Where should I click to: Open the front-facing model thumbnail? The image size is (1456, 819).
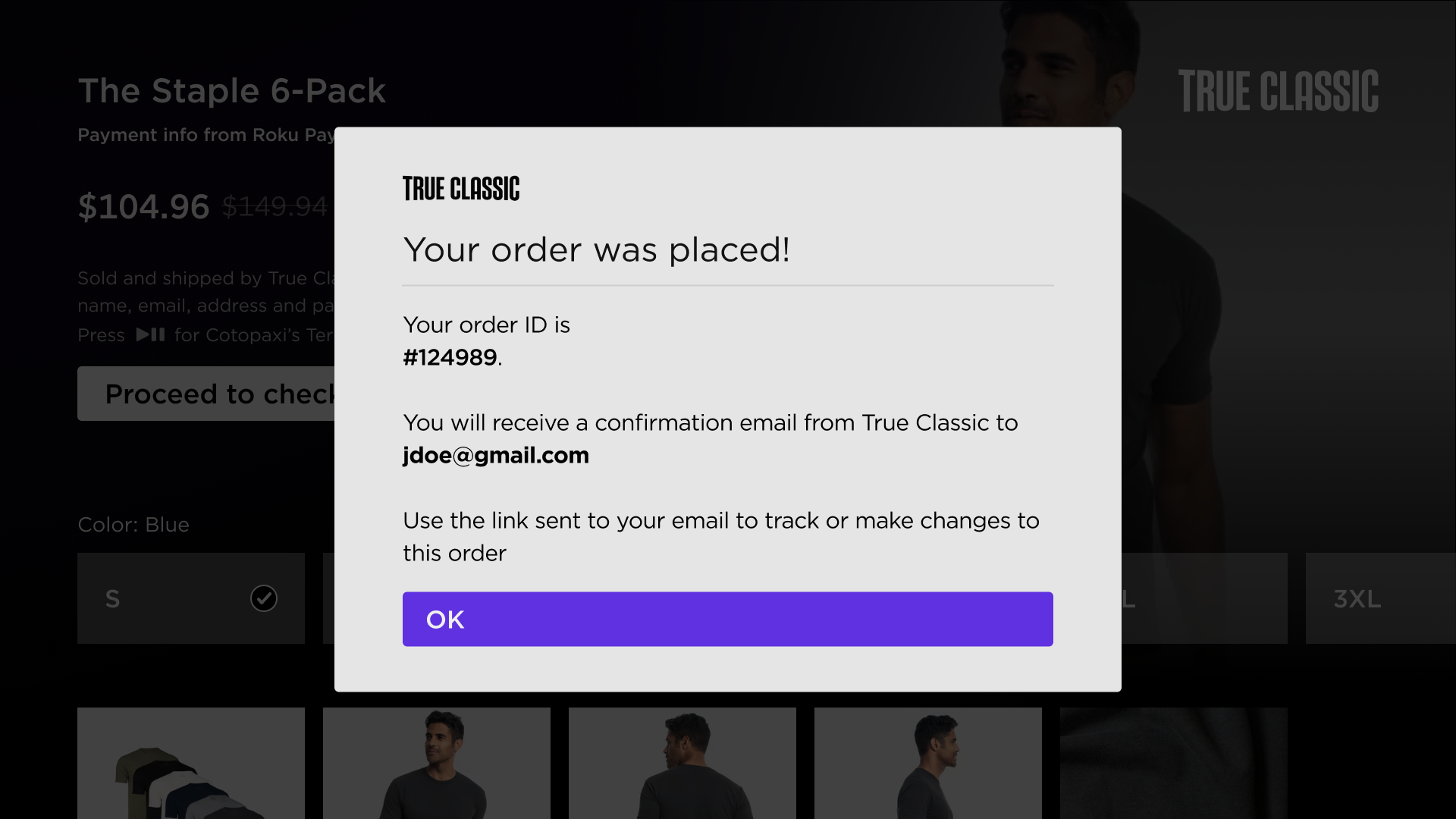(x=437, y=763)
